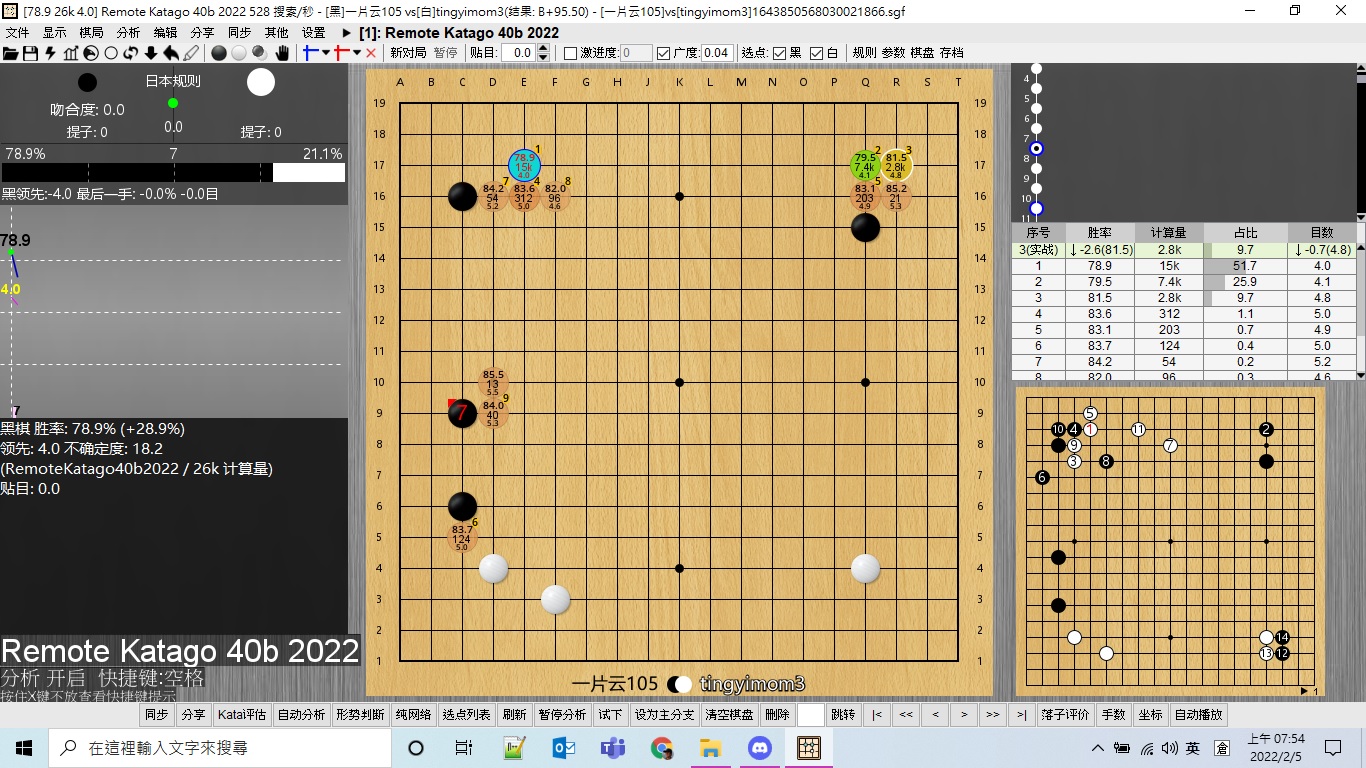
Task: Select the pencil edit icon
Action: 191,52
